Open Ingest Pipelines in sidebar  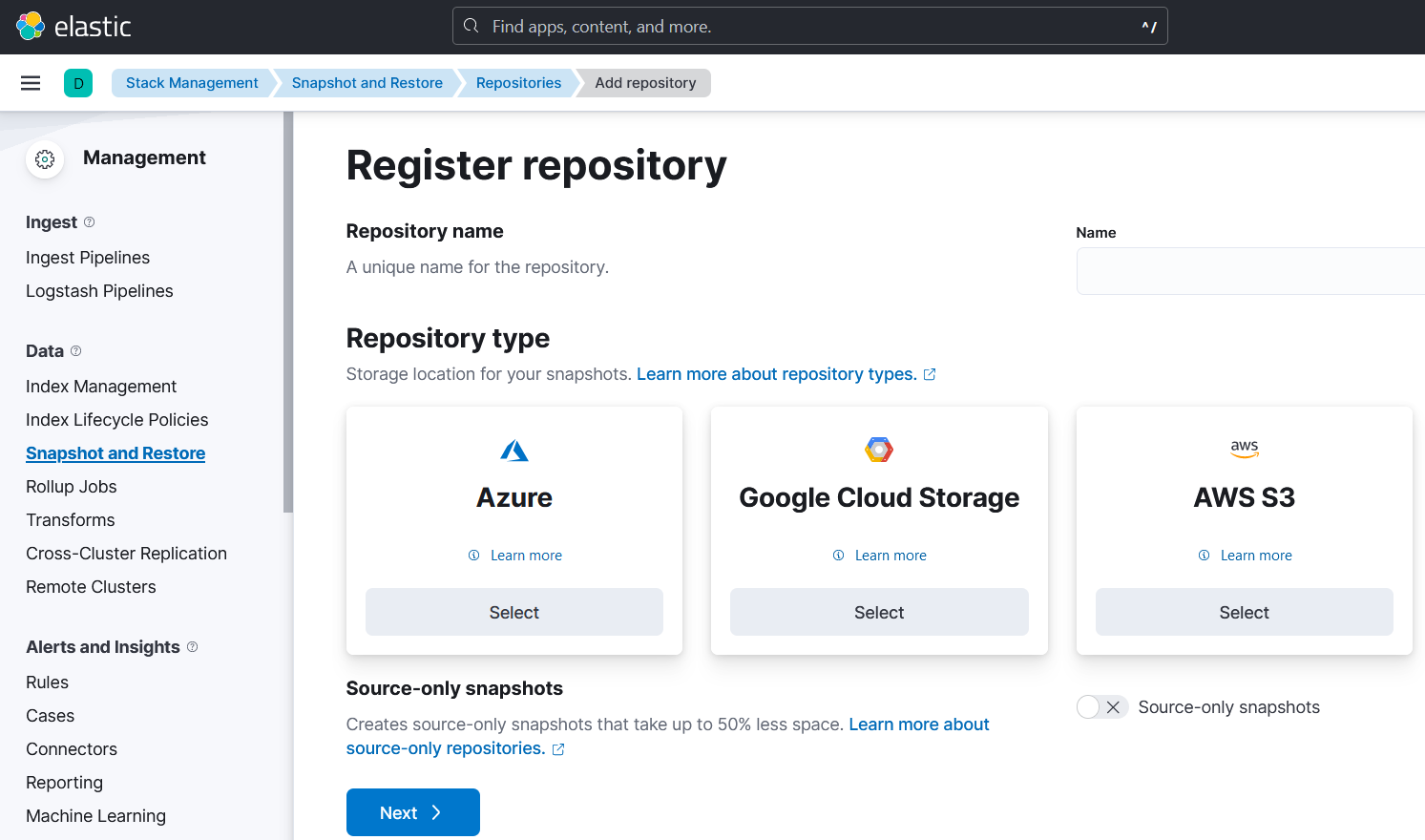click(x=88, y=258)
